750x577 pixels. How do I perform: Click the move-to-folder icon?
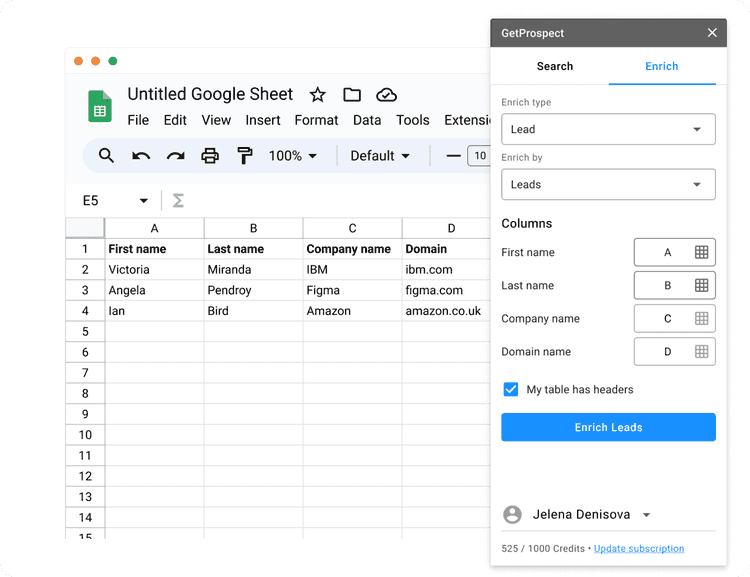pos(352,95)
